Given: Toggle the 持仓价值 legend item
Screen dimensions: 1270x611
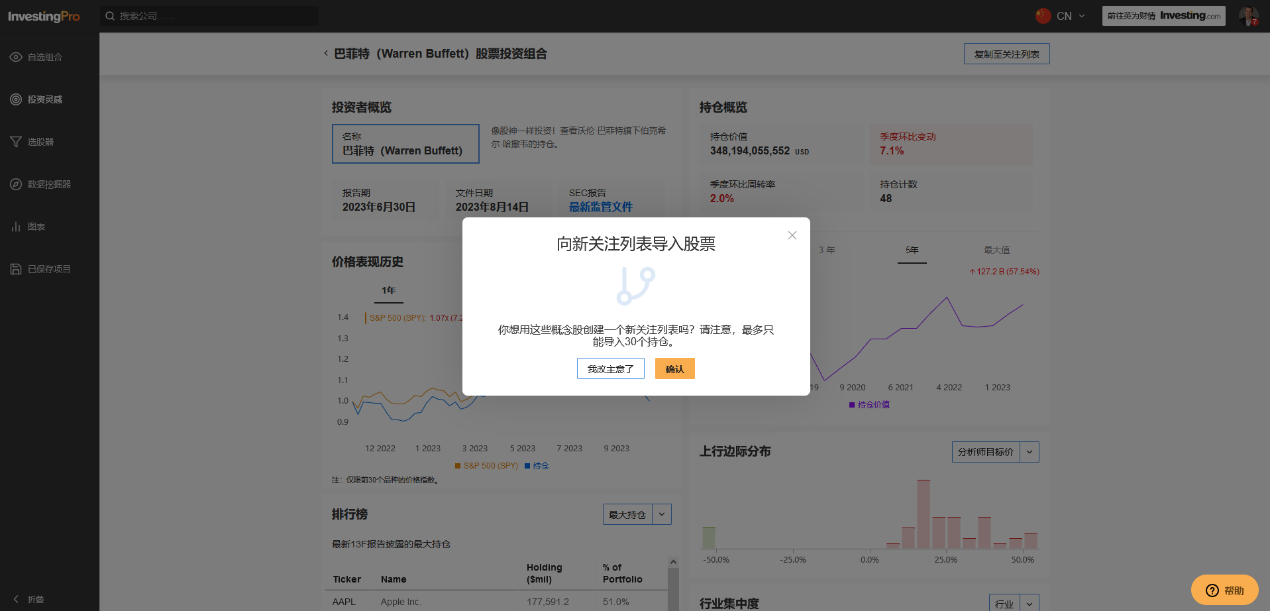Looking at the screenshot, I should tap(868, 405).
